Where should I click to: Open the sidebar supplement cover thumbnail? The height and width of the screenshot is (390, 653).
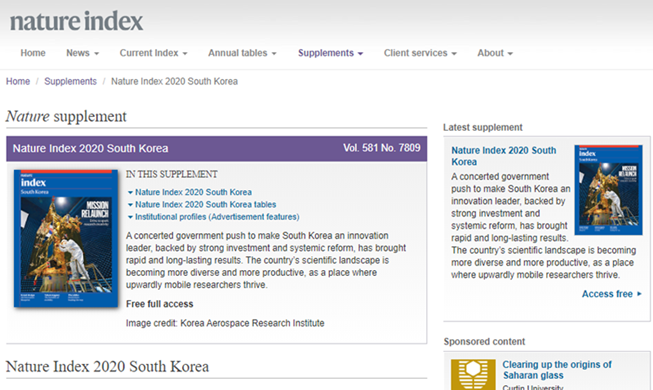[608, 190]
